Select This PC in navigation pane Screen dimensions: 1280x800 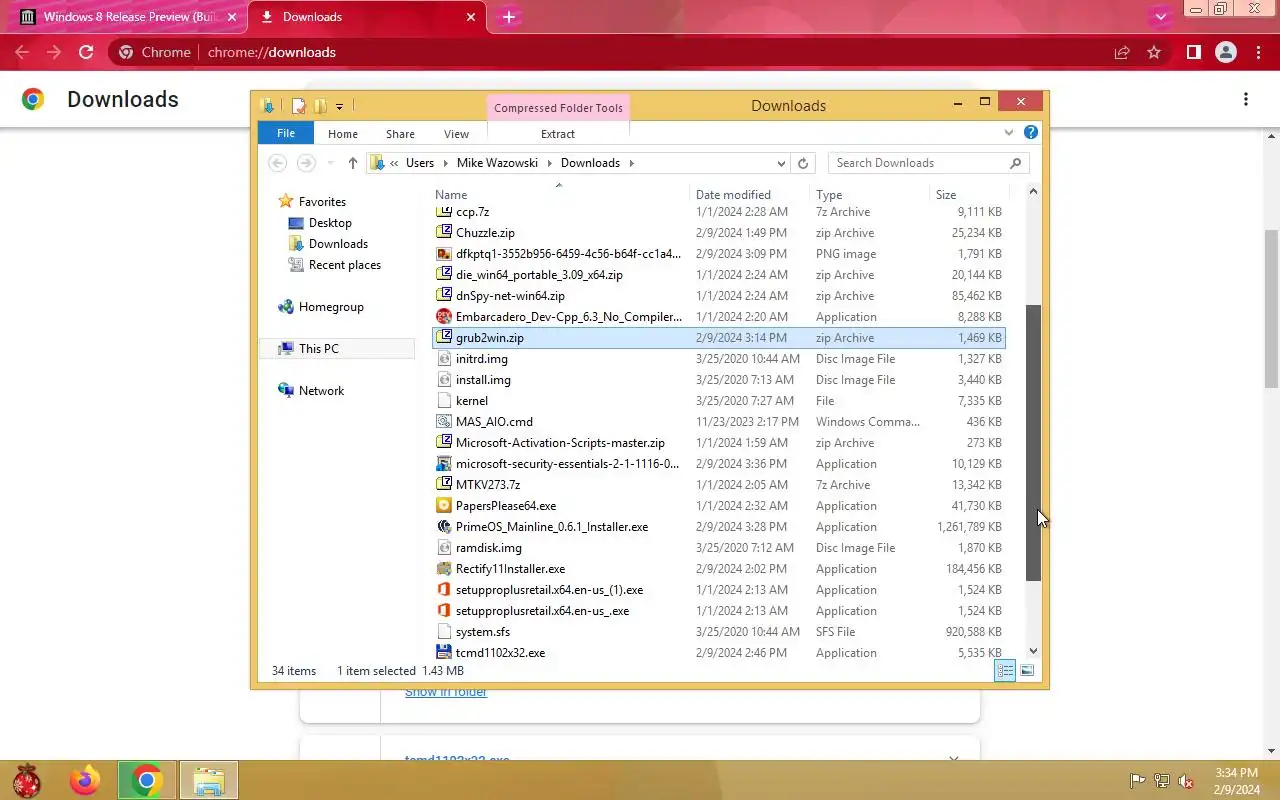click(318, 349)
